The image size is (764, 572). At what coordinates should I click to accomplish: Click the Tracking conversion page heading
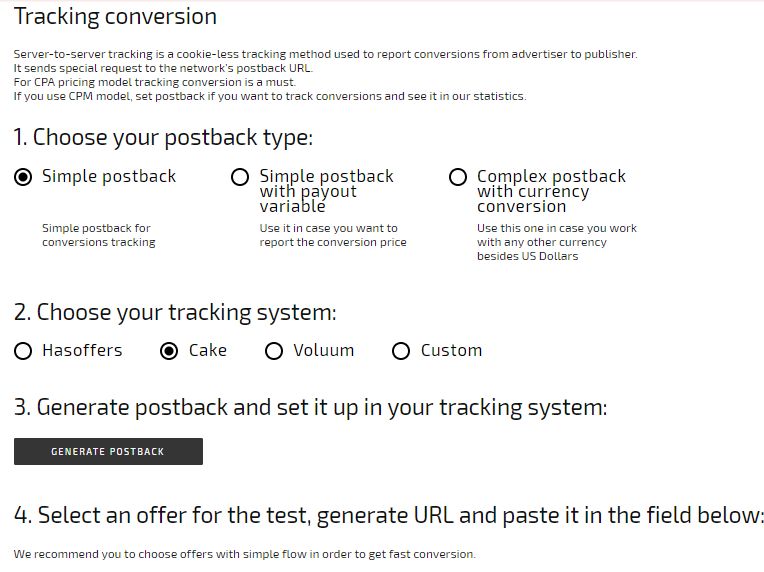(x=115, y=17)
